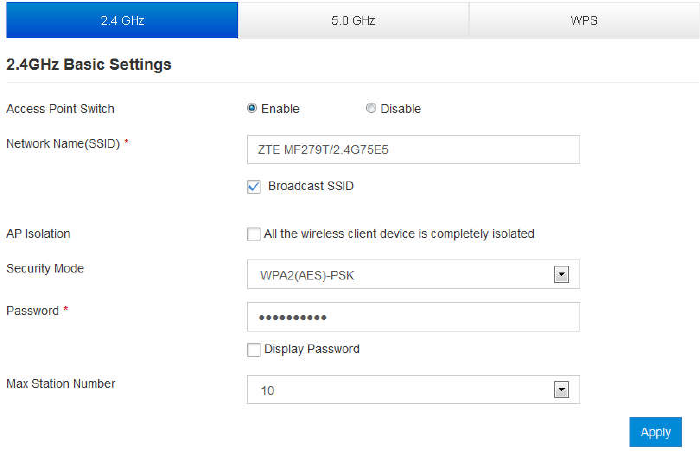The image size is (700, 455).
Task: Click the WPA2(AES)-PSK combo box
Action: (400, 274)
